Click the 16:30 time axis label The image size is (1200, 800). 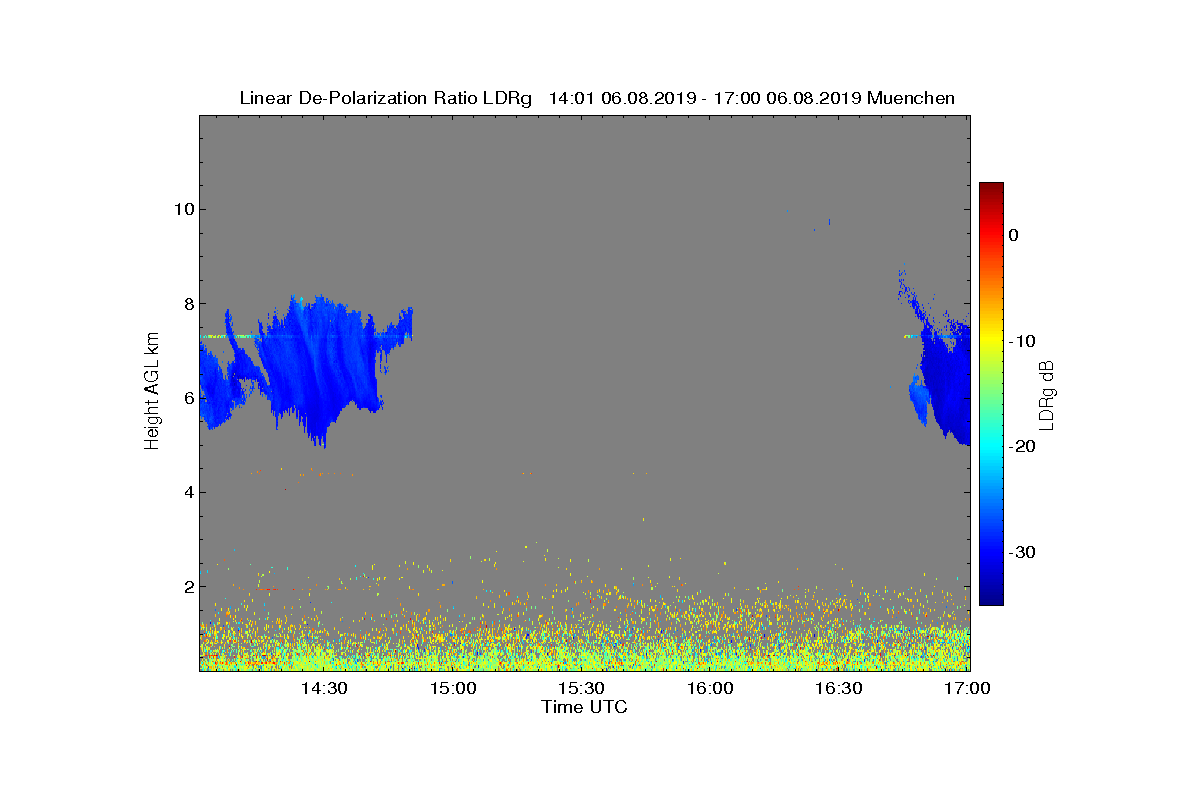839,688
